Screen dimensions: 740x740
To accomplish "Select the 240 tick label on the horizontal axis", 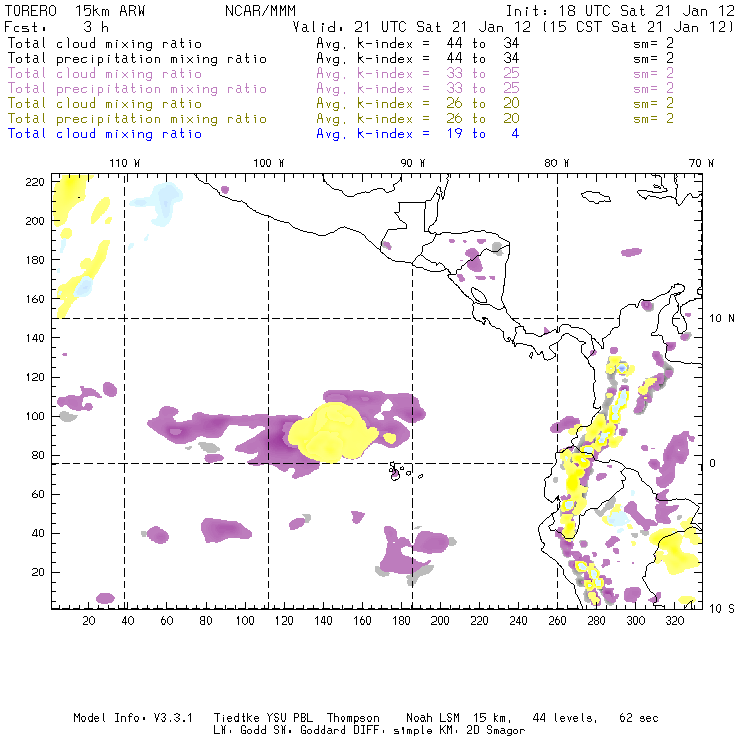I will coord(518,621).
